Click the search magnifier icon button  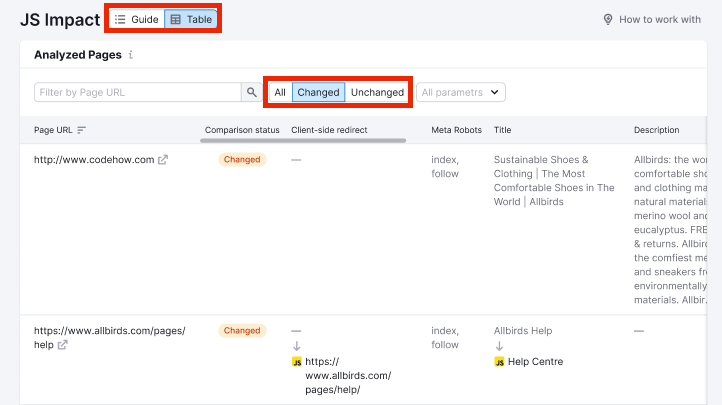(x=252, y=92)
